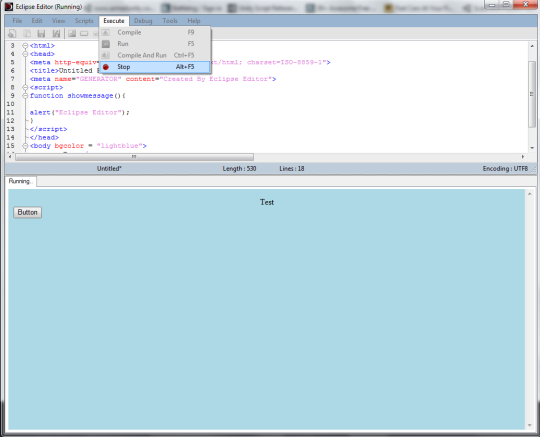
Task: Choose Compile And Run menu entry
Action: pos(155,55)
